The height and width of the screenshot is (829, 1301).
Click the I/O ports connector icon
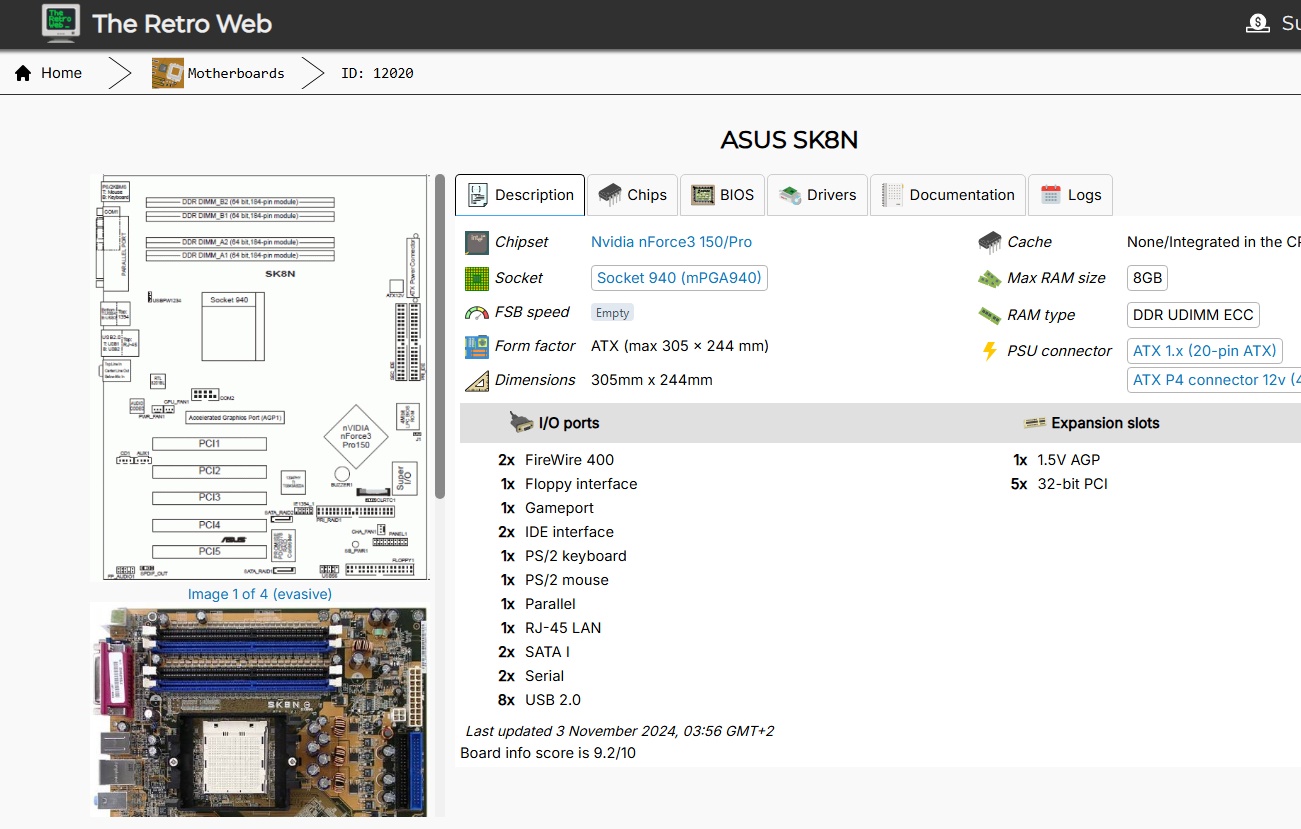click(521, 423)
